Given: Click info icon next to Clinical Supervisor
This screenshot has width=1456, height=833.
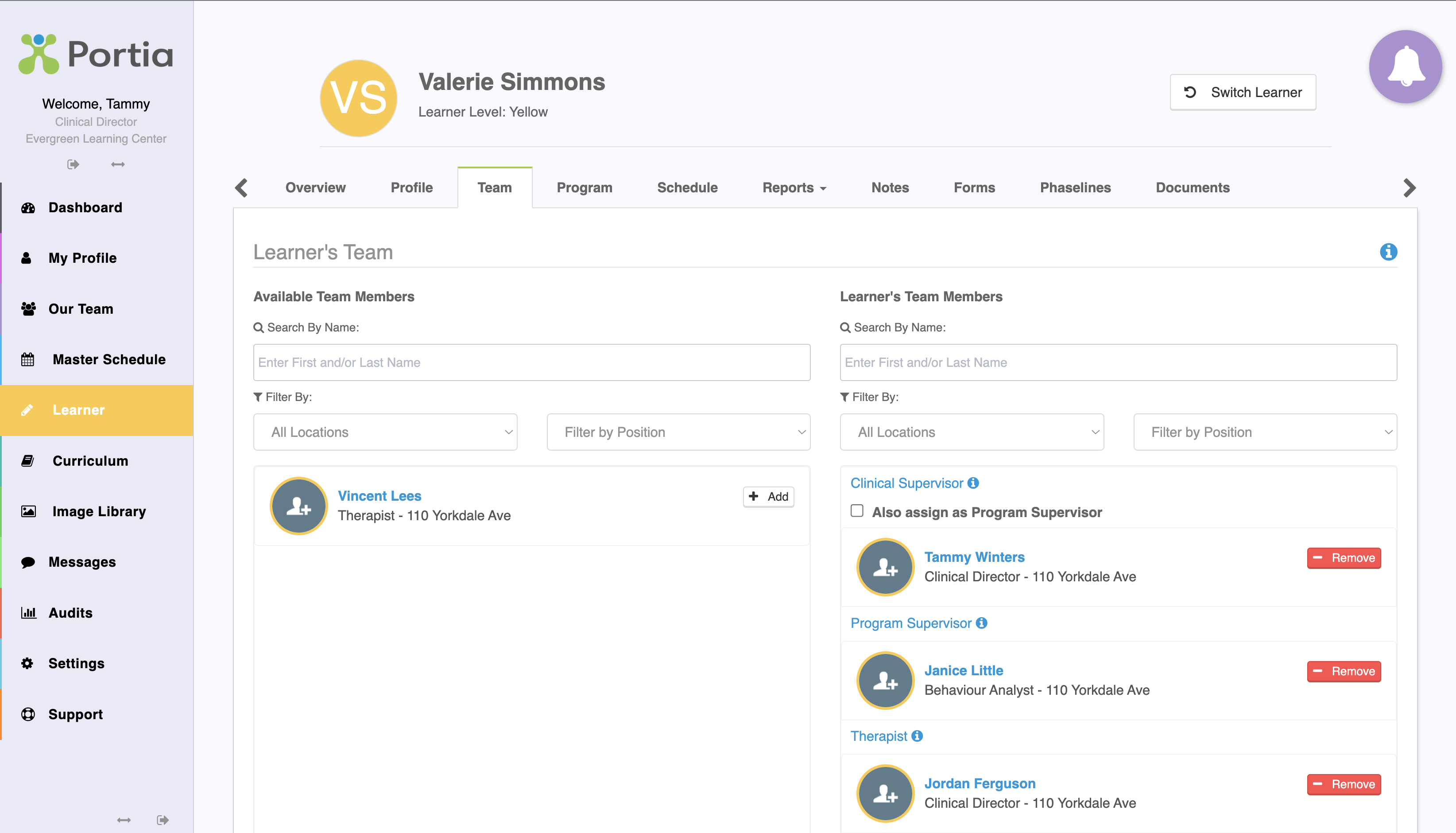Looking at the screenshot, I should 973,483.
